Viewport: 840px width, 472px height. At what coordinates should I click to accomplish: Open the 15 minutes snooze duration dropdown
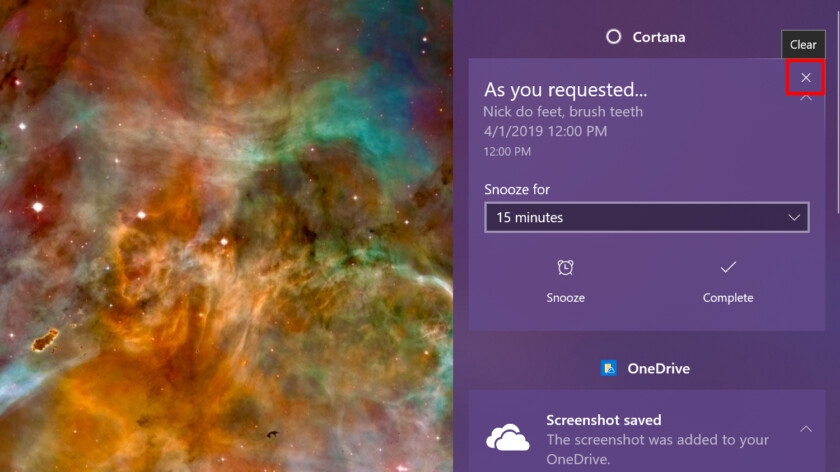click(647, 218)
